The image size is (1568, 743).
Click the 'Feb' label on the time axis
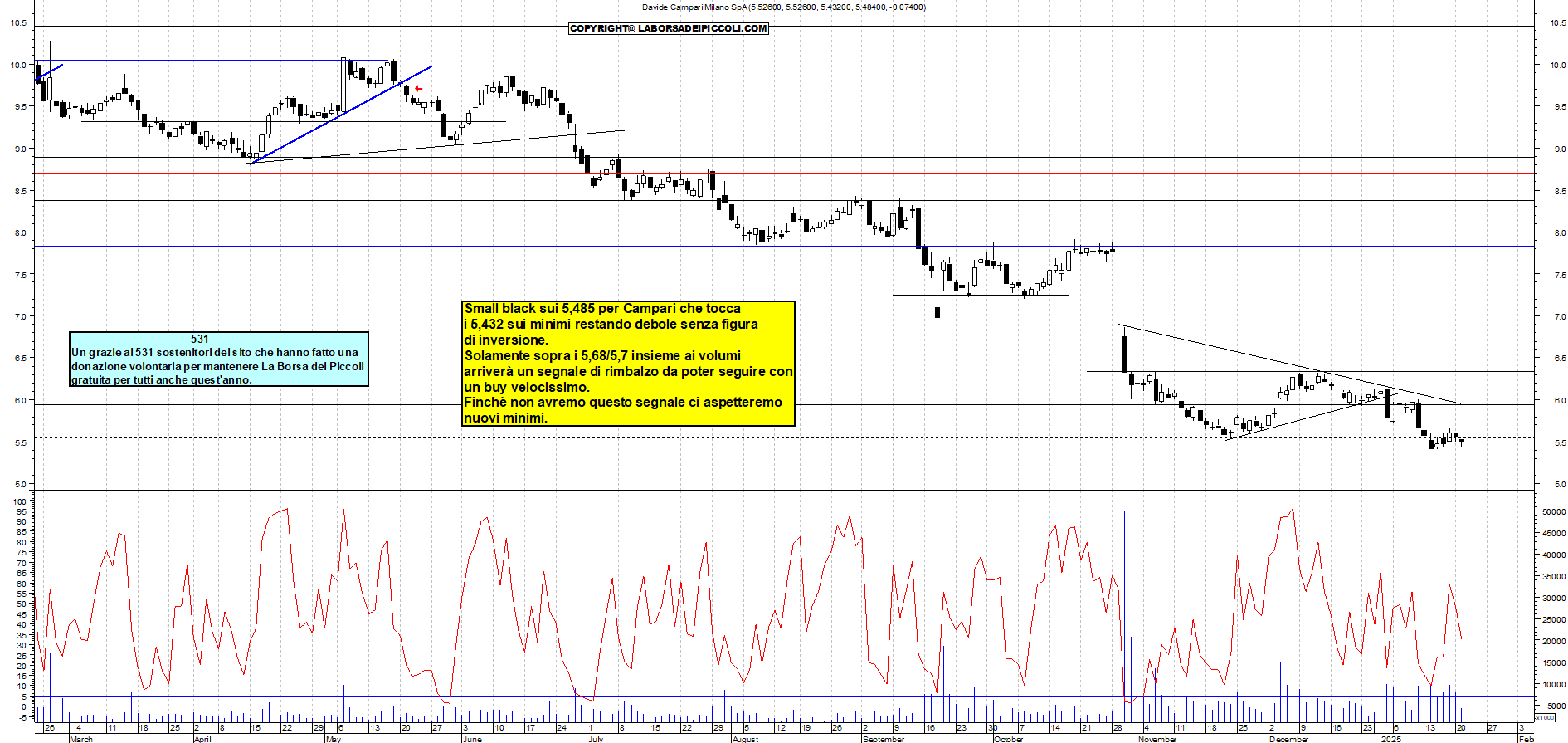click(1526, 739)
